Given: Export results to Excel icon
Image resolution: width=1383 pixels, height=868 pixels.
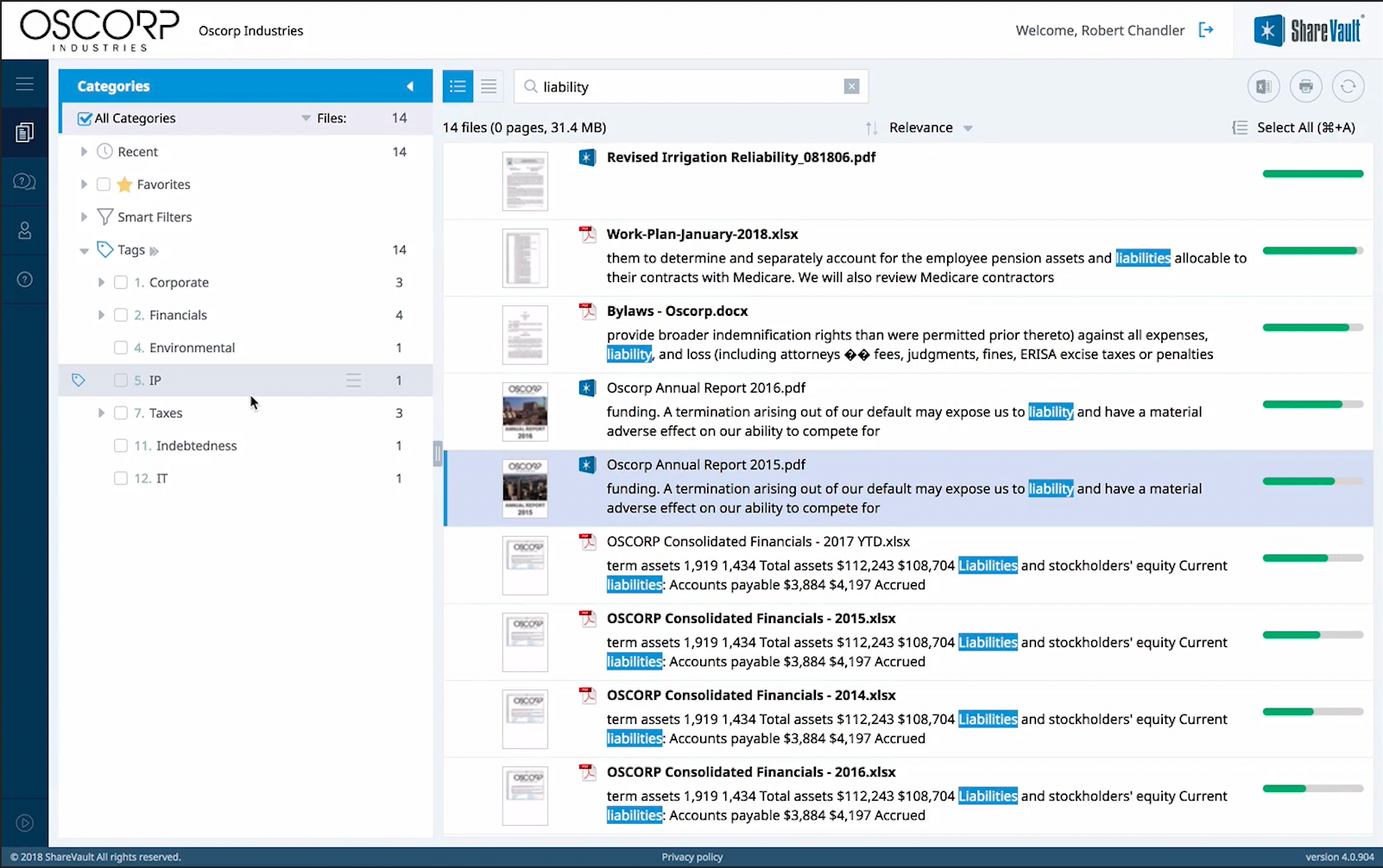Looking at the screenshot, I should point(1264,86).
